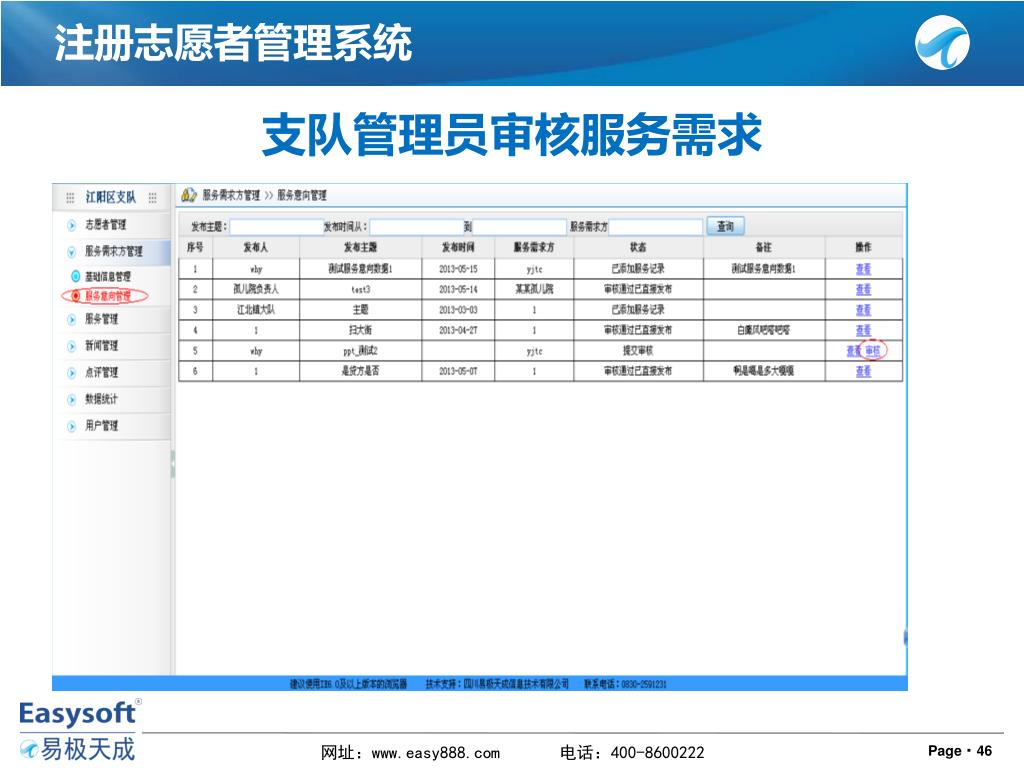The image size is (1024, 768).
Task: Open the 查看 link for row 1
Action: pyautogui.click(x=863, y=269)
